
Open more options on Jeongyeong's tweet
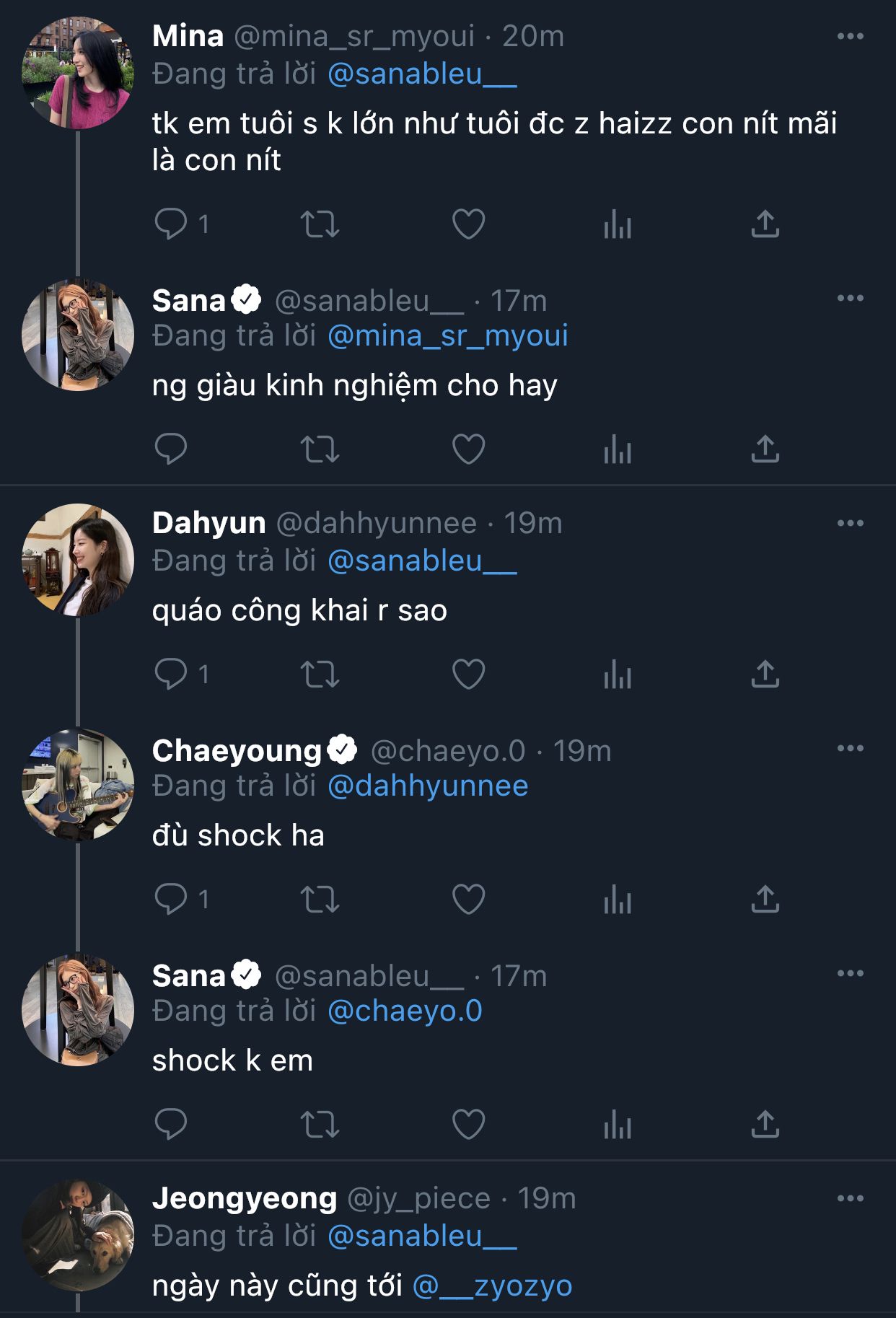pyautogui.click(x=850, y=1198)
